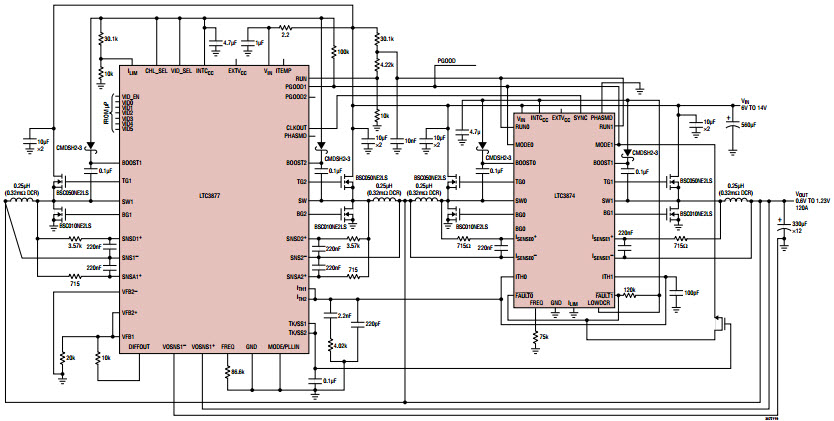The height and width of the screenshot is (421, 834).
Task: Select the CLKOUT pin label
Action: tap(294, 128)
